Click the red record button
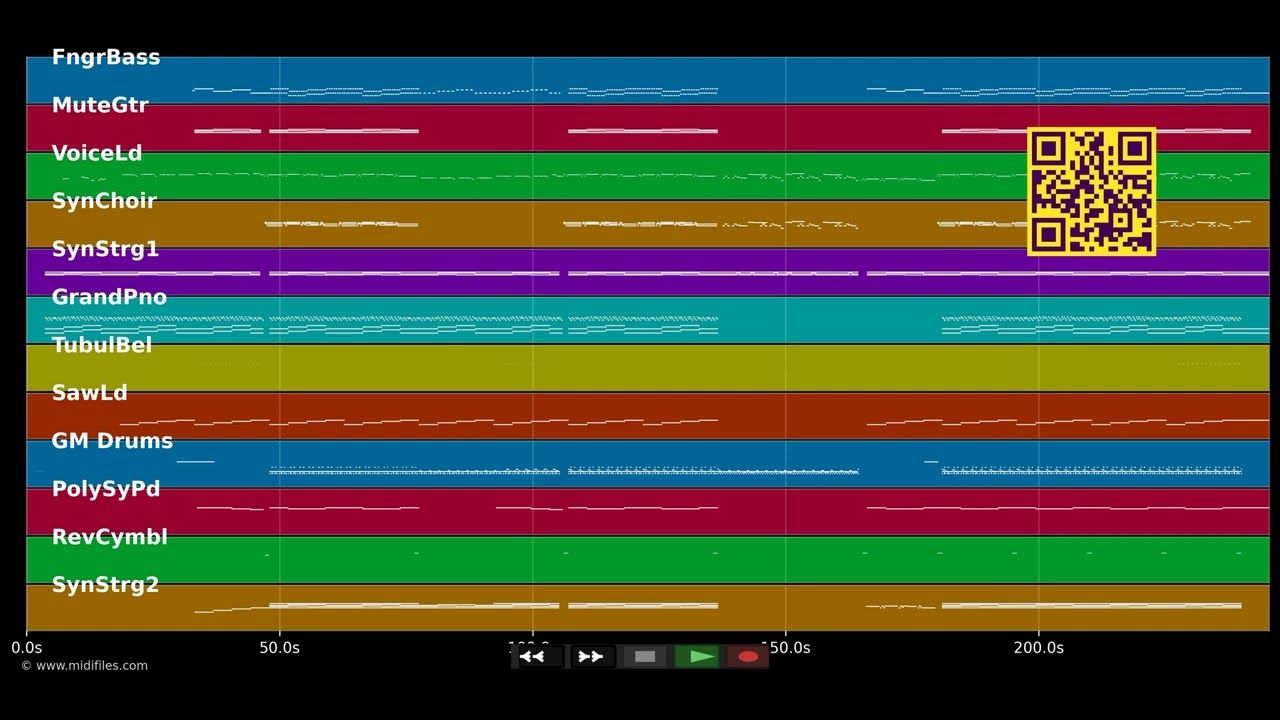The image size is (1280, 720). pos(748,657)
